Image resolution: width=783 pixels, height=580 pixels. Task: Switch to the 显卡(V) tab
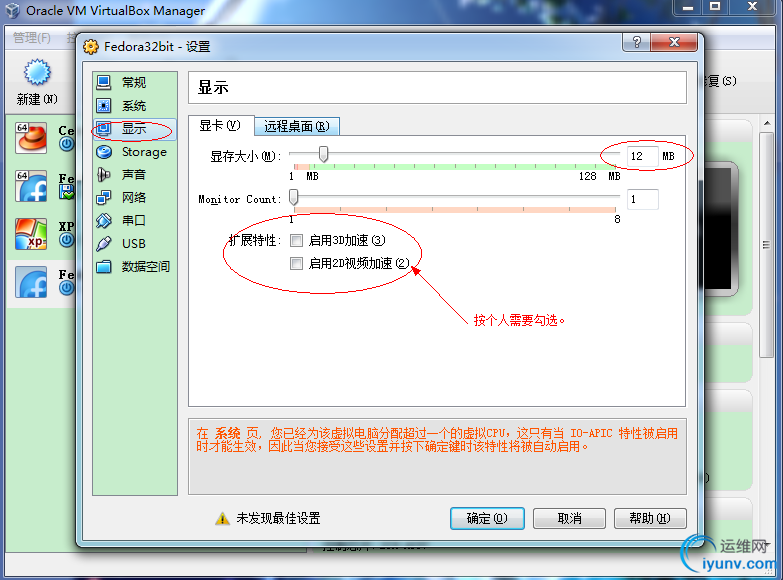pyautogui.click(x=221, y=125)
